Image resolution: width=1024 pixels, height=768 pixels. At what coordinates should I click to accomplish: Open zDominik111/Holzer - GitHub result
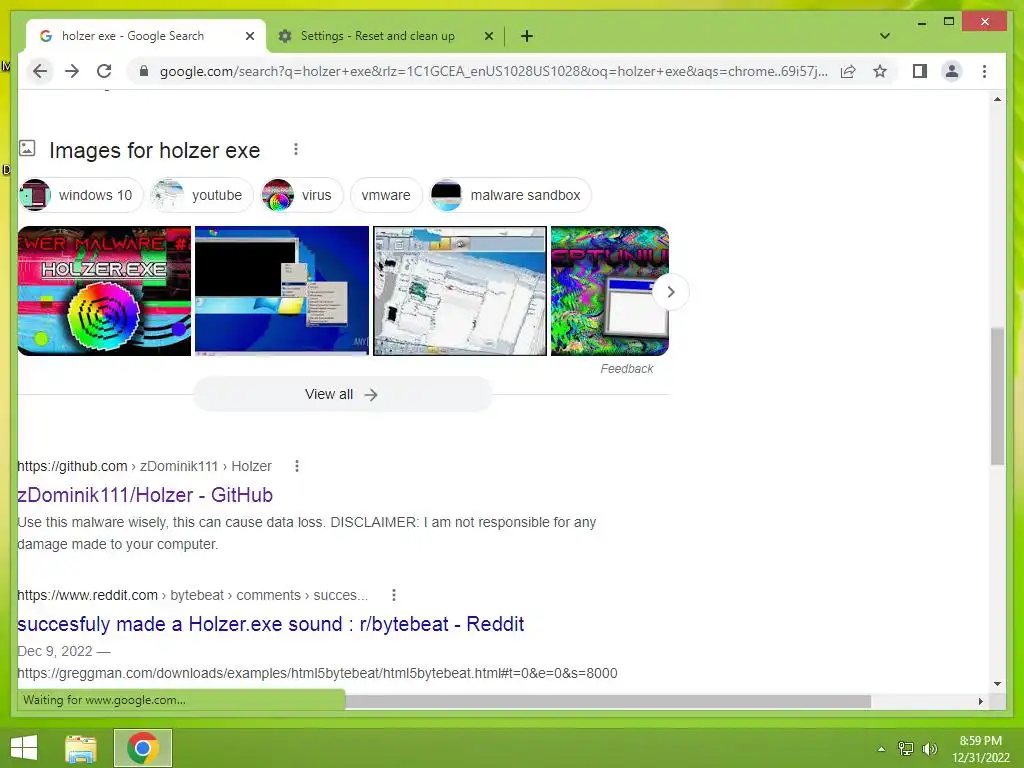coord(145,495)
